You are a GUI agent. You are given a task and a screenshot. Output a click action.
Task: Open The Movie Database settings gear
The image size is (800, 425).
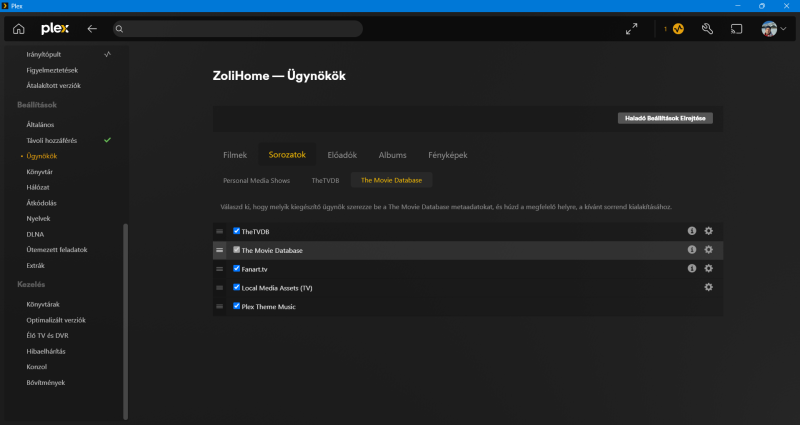pos(709,250)
